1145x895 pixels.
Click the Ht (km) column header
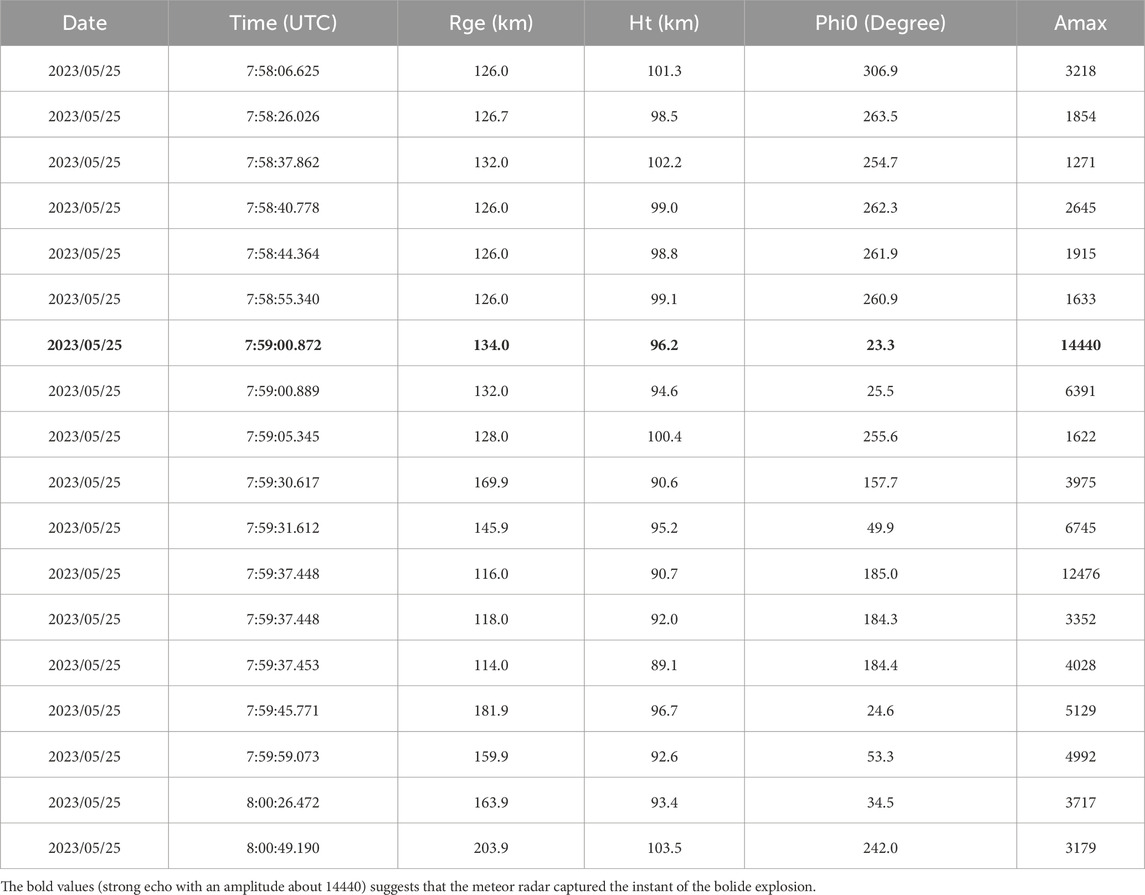point(663,22)
